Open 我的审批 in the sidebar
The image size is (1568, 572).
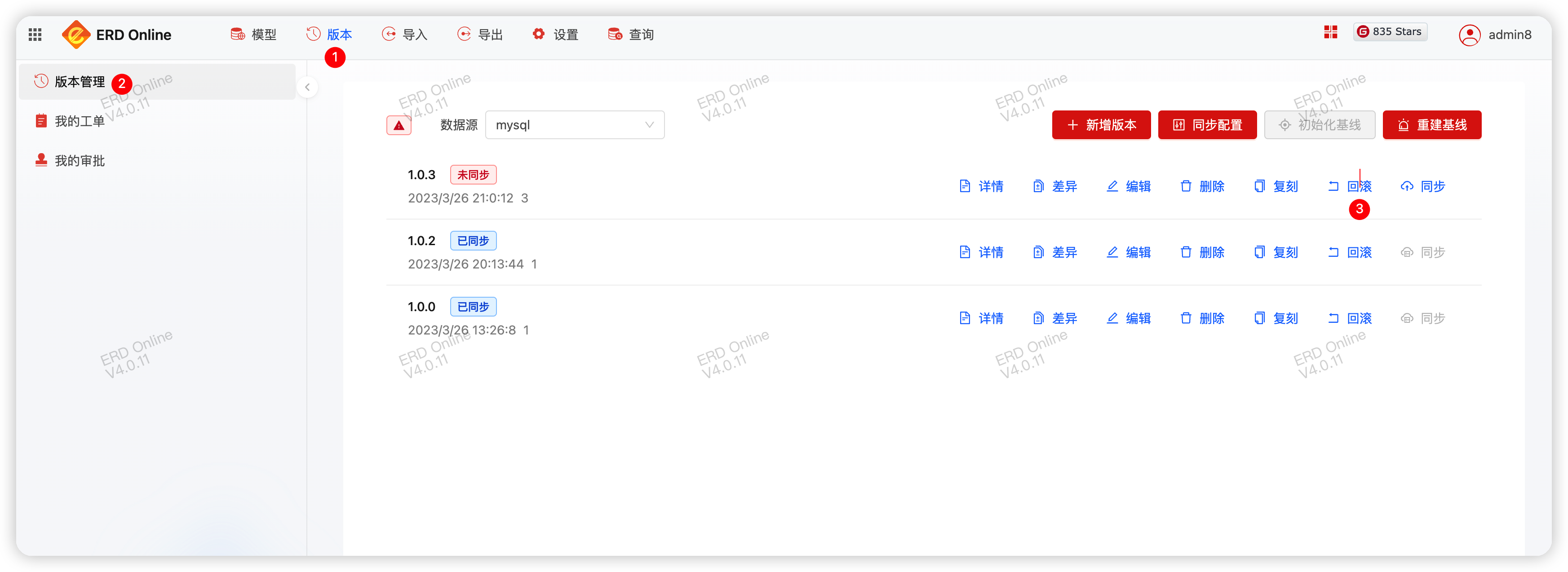tap(158, 161)
